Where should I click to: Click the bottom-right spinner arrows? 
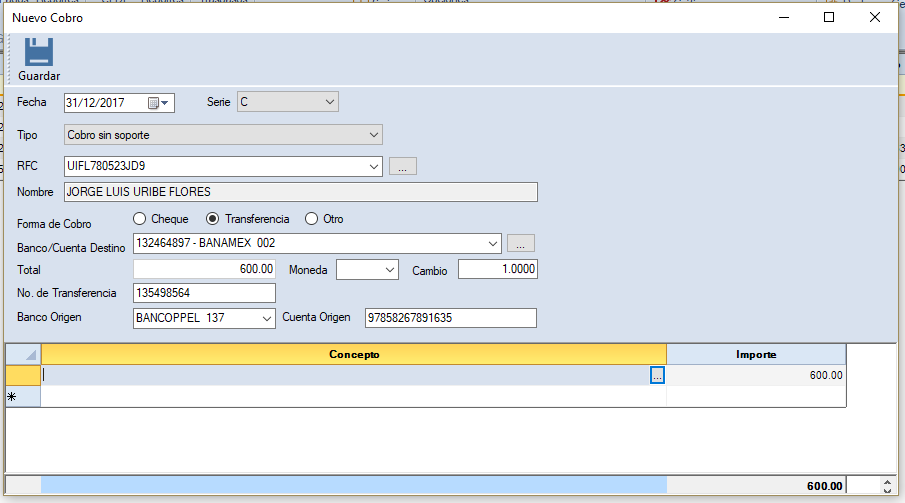pyautogui.click(x=887, y=486)
